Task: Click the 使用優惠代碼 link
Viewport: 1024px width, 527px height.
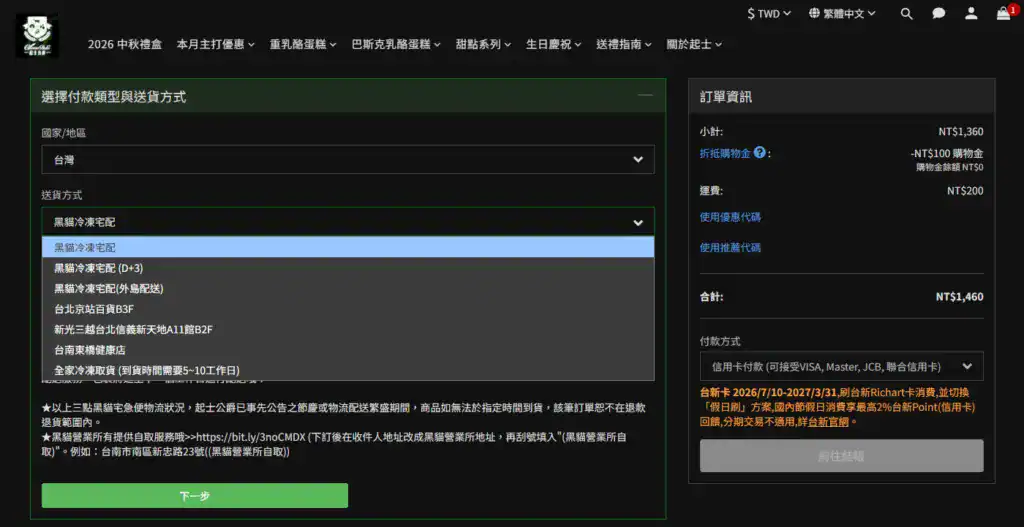Action: [730, 217]
